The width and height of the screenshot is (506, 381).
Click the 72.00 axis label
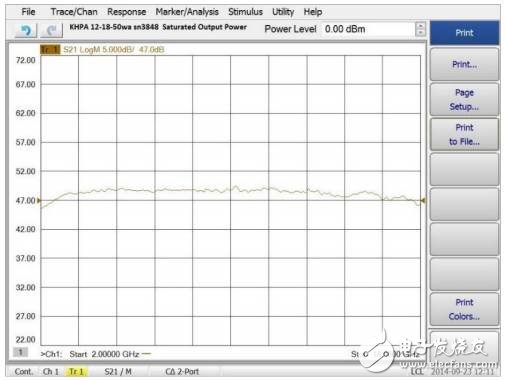(x=26, y=60)
